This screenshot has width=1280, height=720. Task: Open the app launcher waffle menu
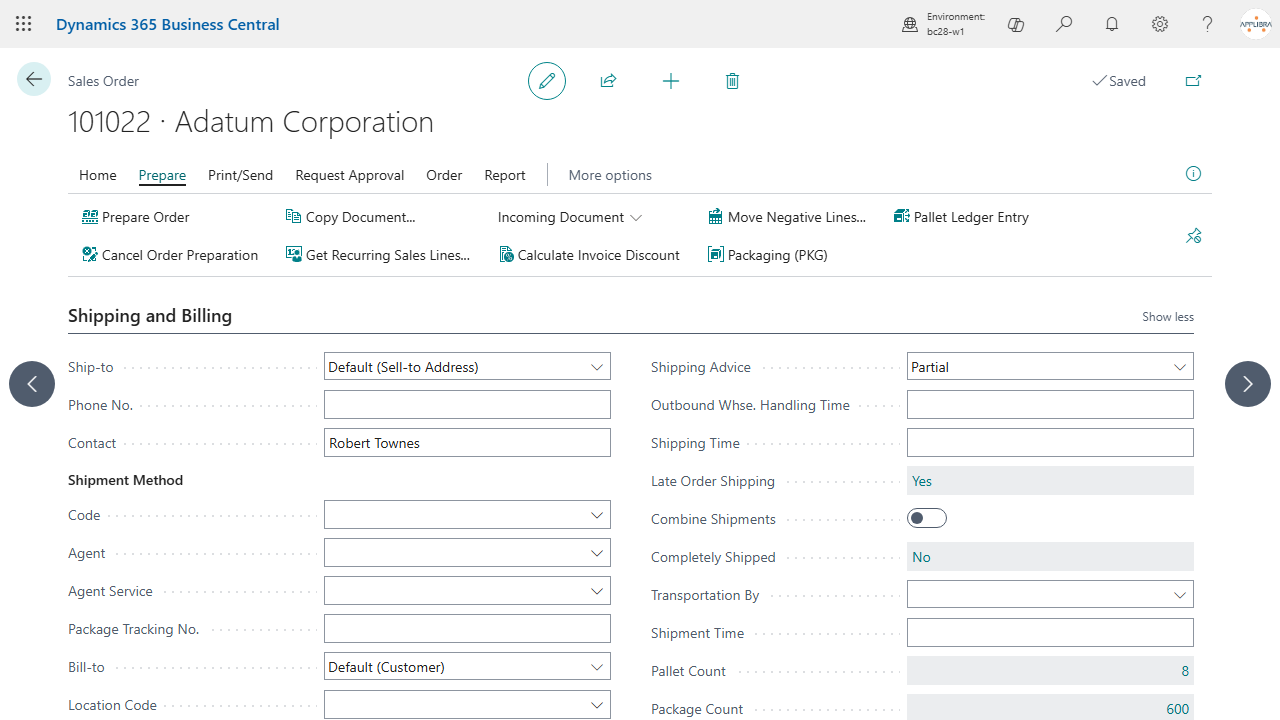(x=24, y=24)
